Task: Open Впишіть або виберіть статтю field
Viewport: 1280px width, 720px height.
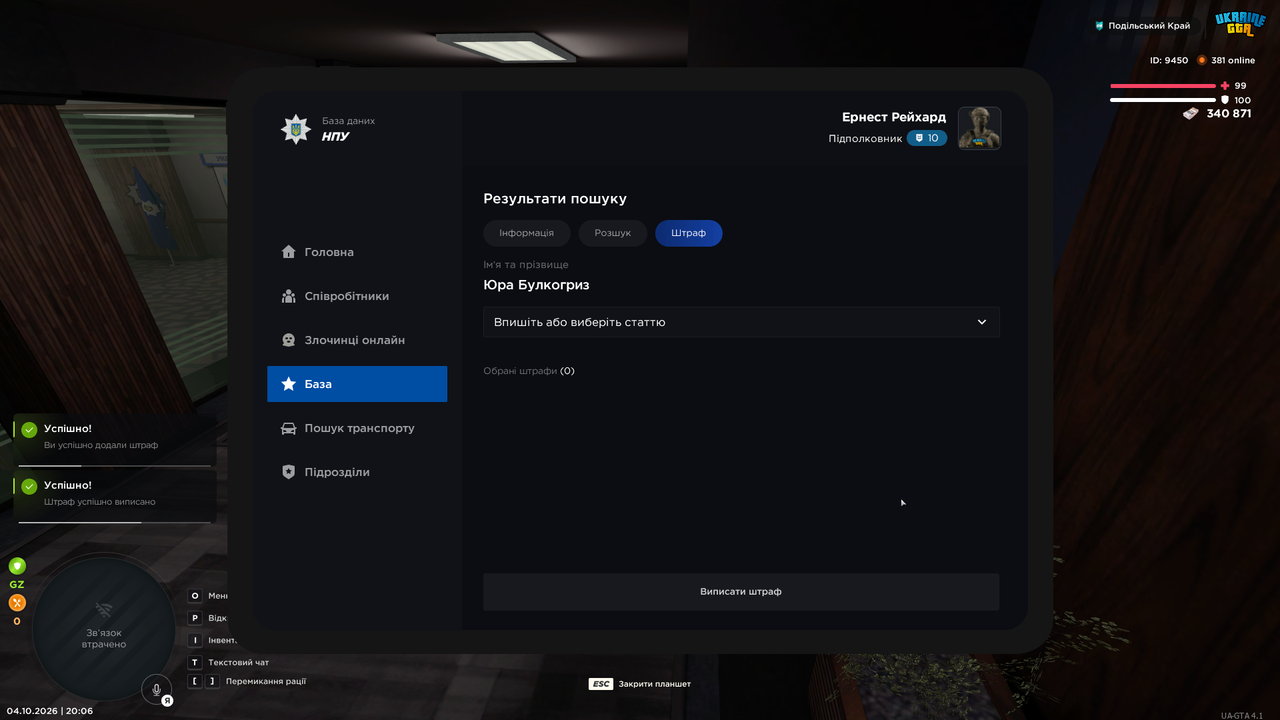Action: click(x=741, y=322)
